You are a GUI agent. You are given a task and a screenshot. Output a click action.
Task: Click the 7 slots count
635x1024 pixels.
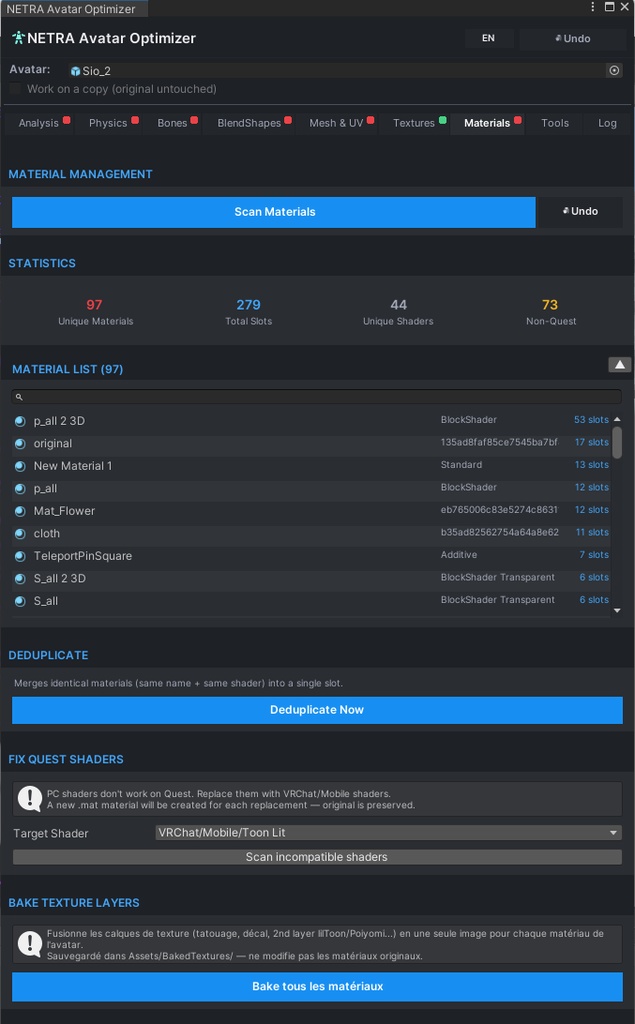point(594,555)
